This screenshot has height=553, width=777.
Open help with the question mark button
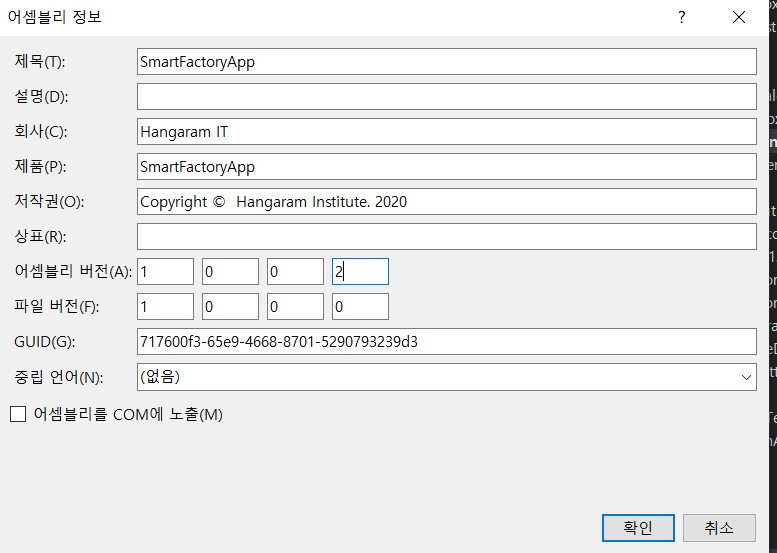point(682,17)
